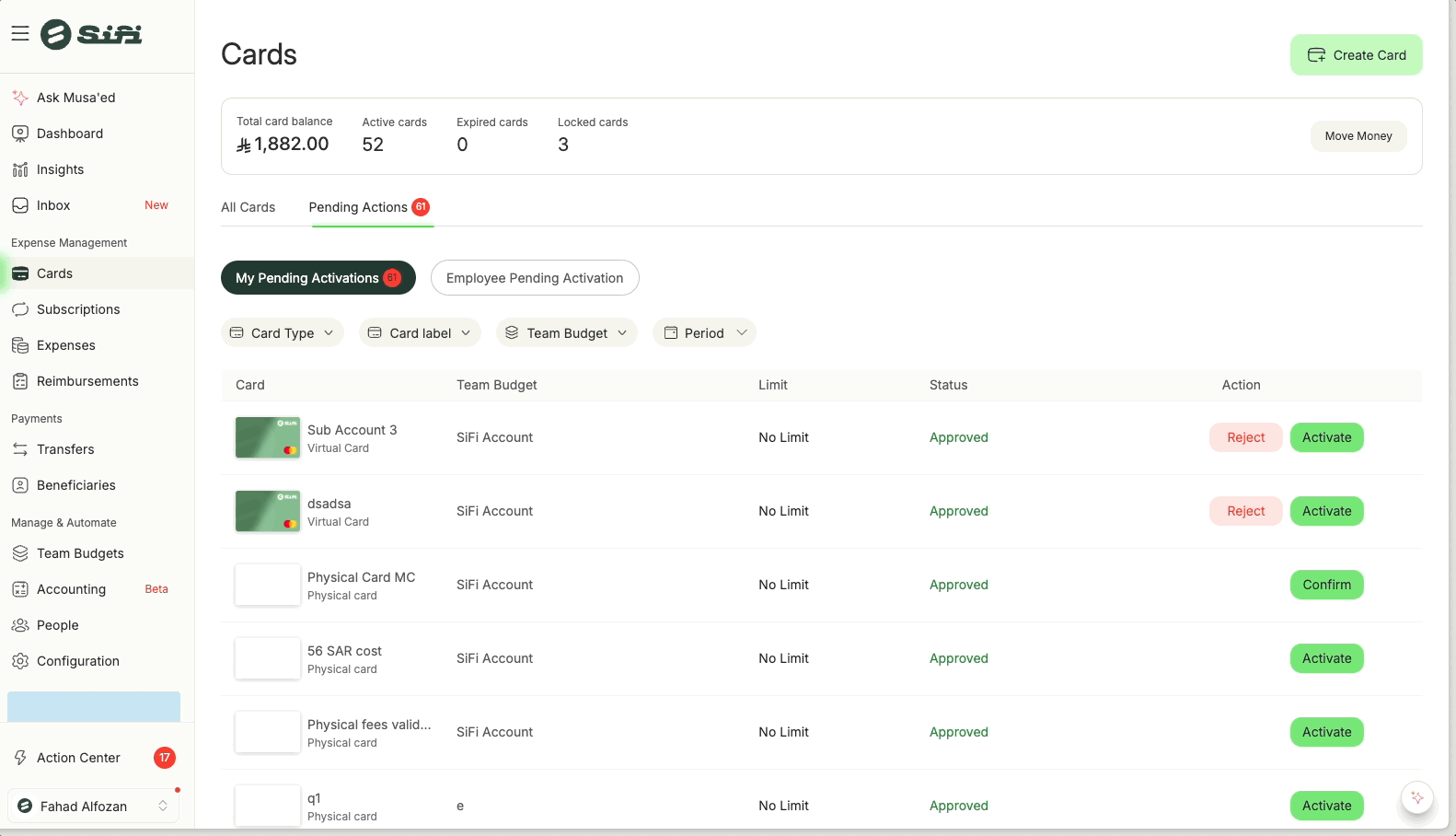Click the Team Budgets layers icon

pos(20,553)
